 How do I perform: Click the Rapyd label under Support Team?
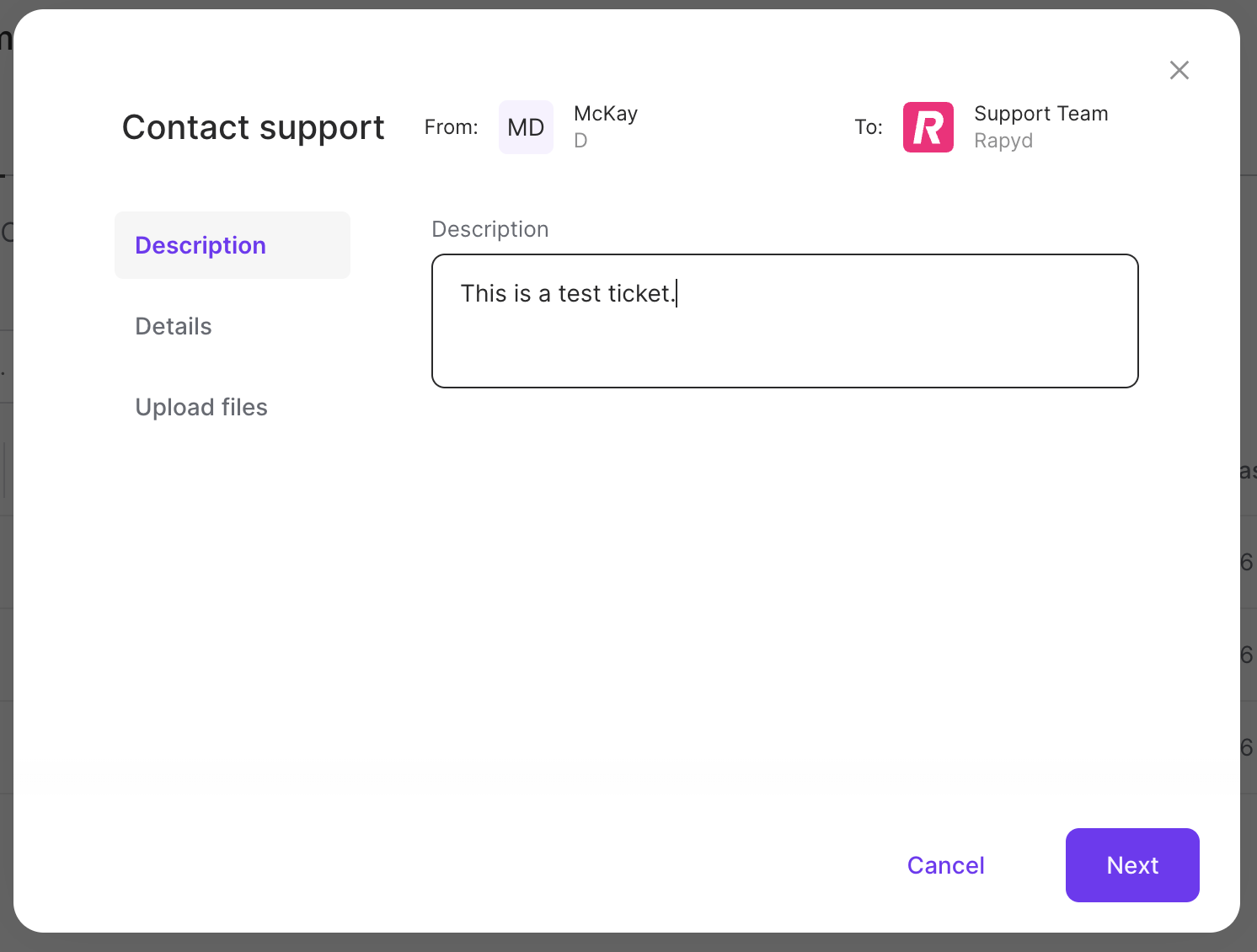[x=1003, y=141]
